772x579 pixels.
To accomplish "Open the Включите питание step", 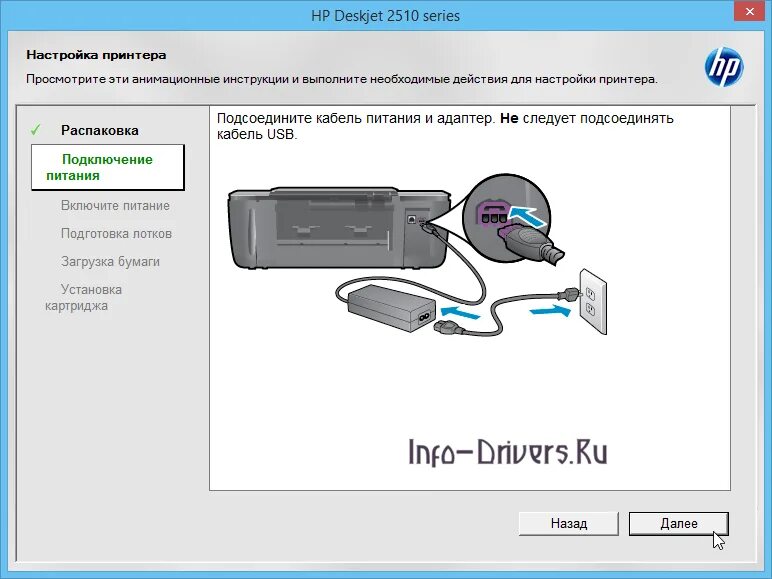I will [x=115, y=206].
